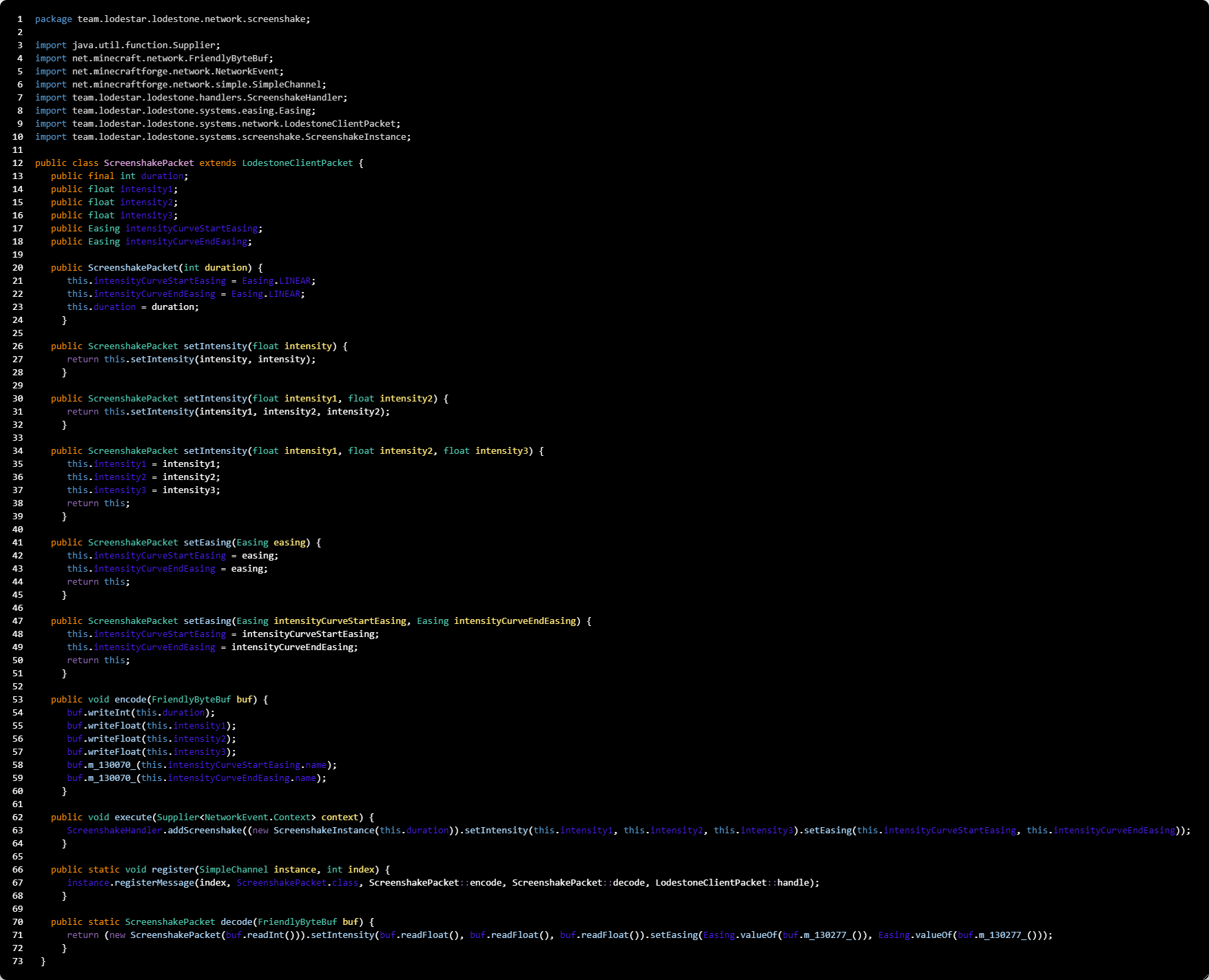Click the ScreenshakePacket constructor name on line 20
This screenshot has width=1209, height=980.
[133, 268]
